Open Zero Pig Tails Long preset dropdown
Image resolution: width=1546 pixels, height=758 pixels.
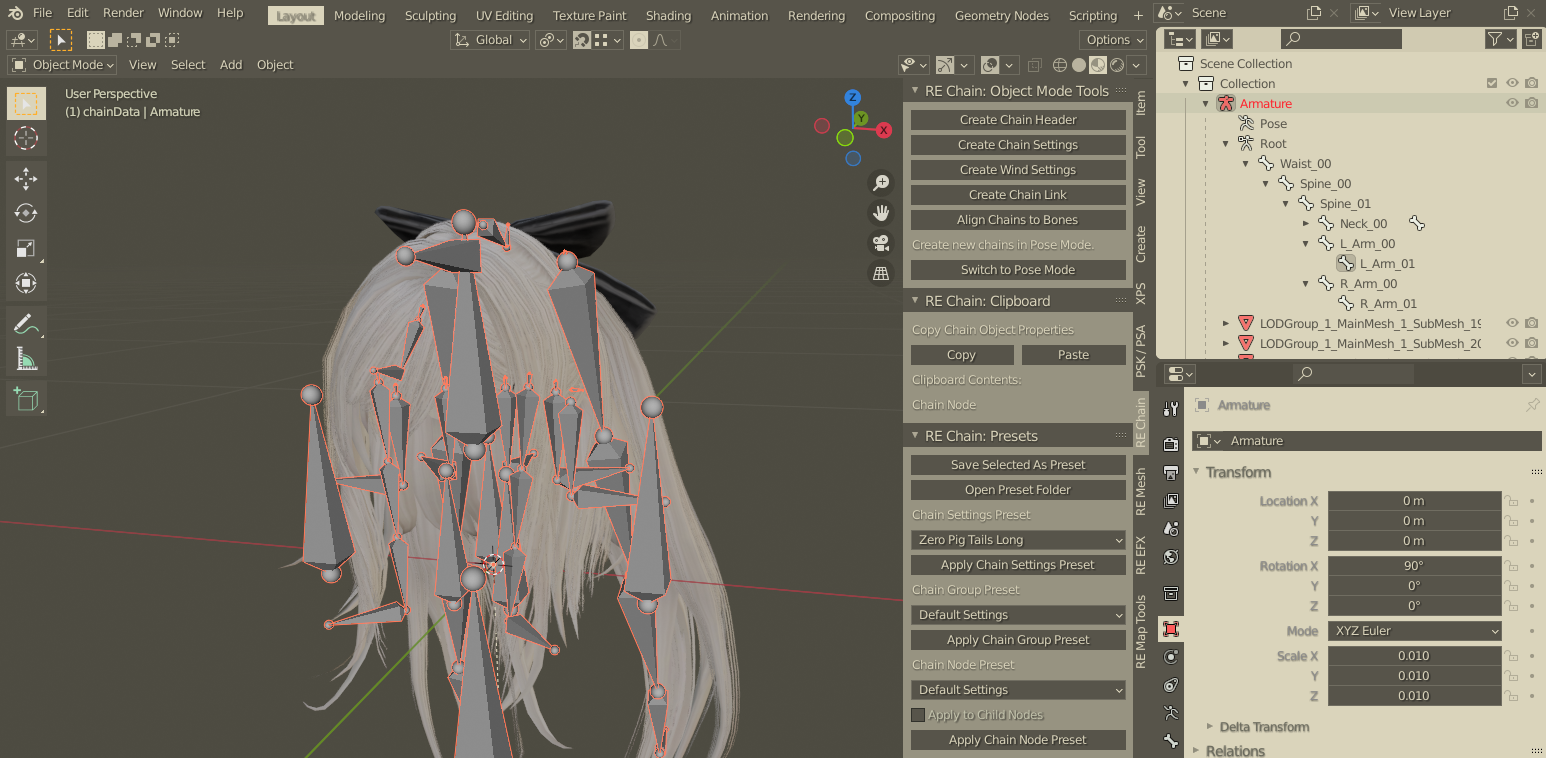pos(1018,540)
